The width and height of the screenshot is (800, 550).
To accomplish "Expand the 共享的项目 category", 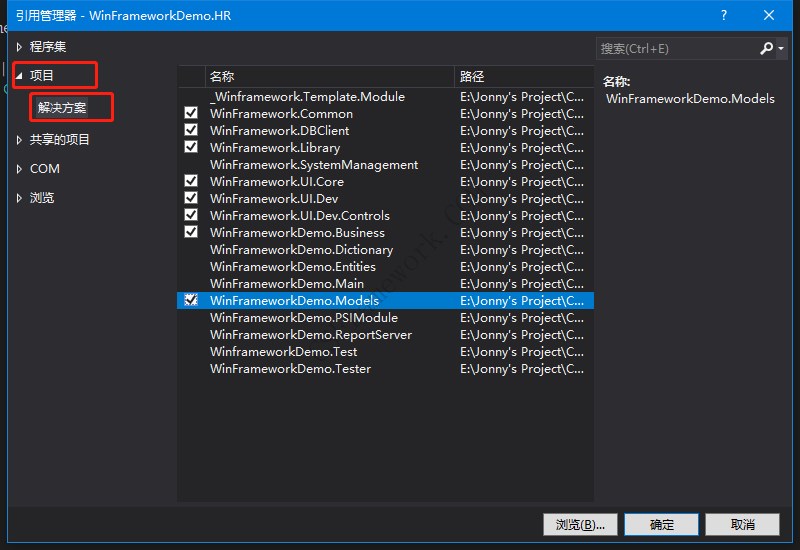I will 19,140.
